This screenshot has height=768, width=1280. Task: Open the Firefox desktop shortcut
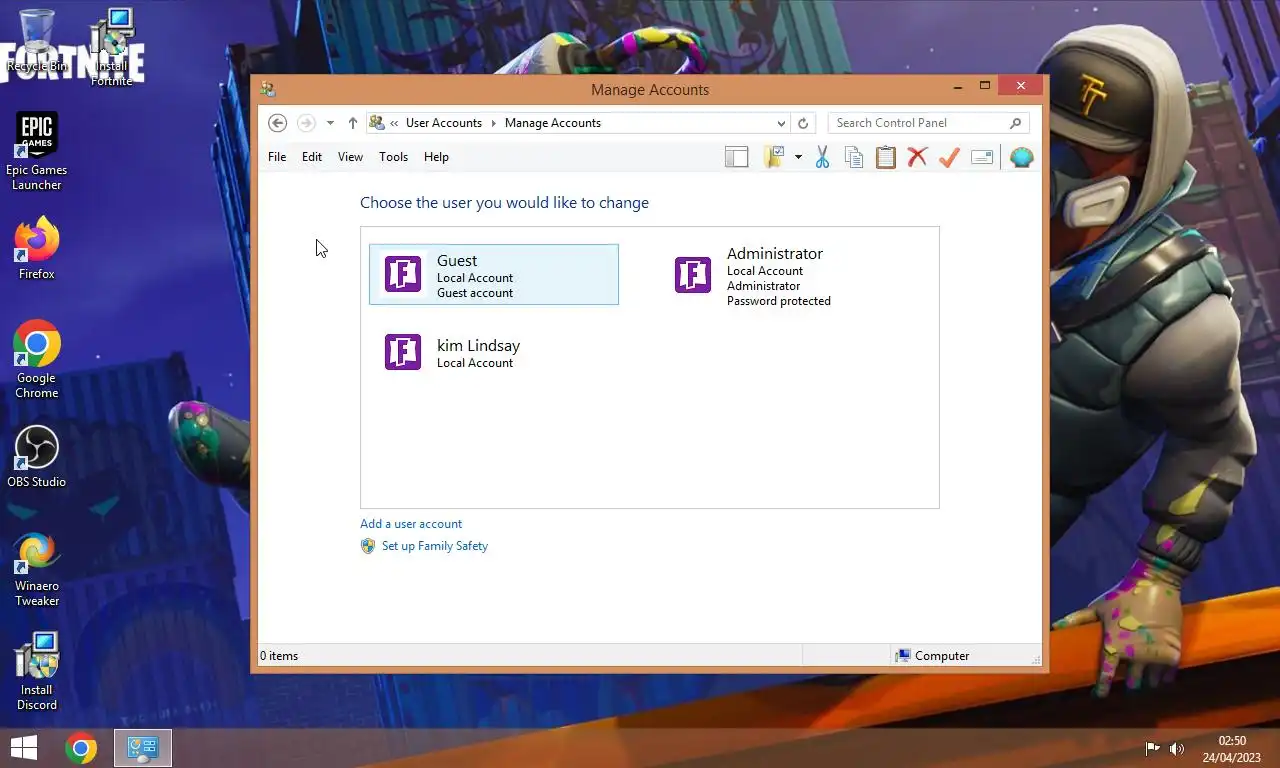37,250
